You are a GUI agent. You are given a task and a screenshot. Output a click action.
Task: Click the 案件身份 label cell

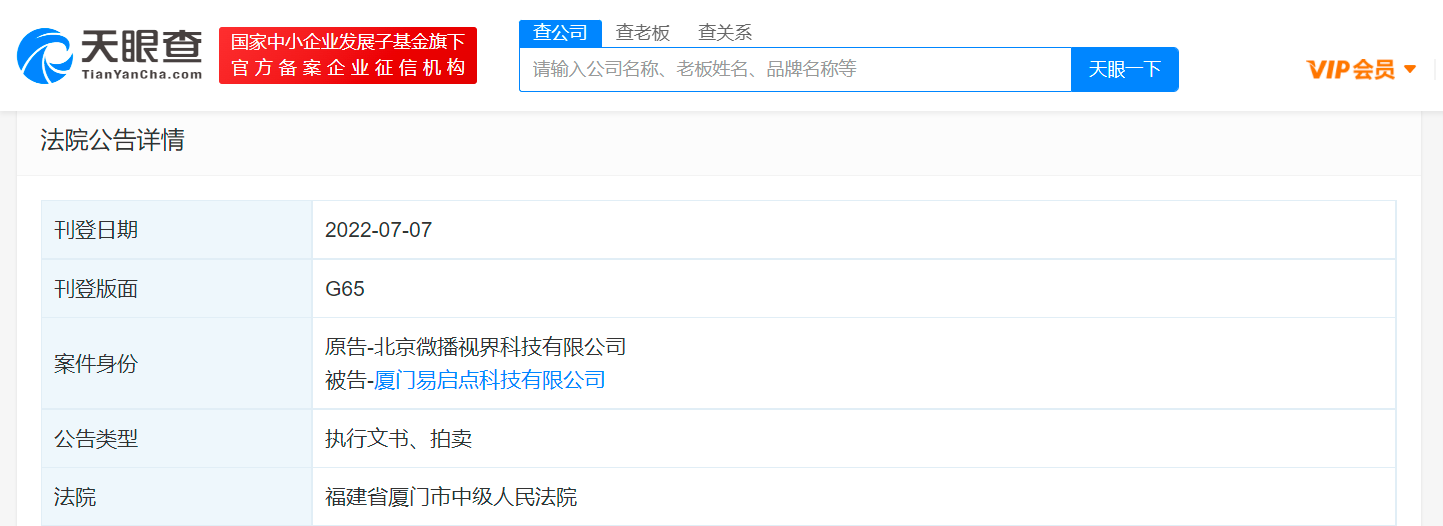pyautogui.click(x=177, y=364)
